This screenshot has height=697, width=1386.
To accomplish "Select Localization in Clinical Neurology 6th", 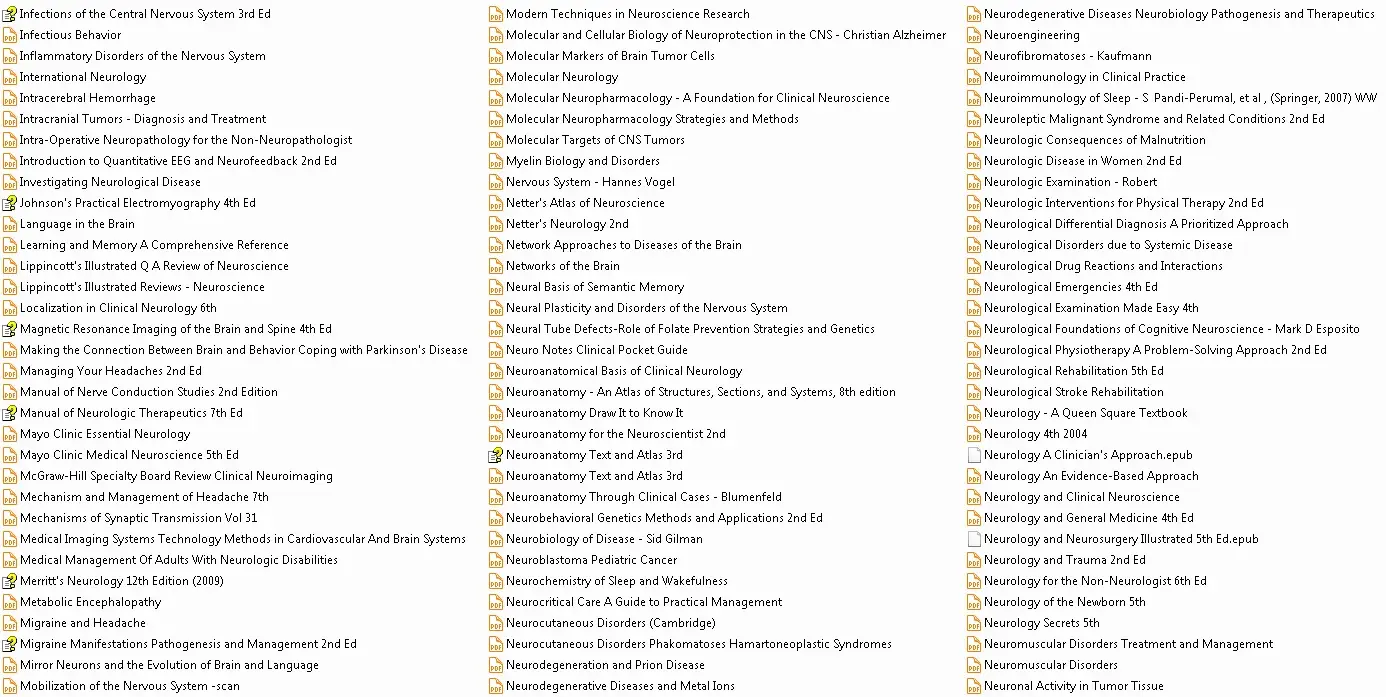I will tap(118, 308).
